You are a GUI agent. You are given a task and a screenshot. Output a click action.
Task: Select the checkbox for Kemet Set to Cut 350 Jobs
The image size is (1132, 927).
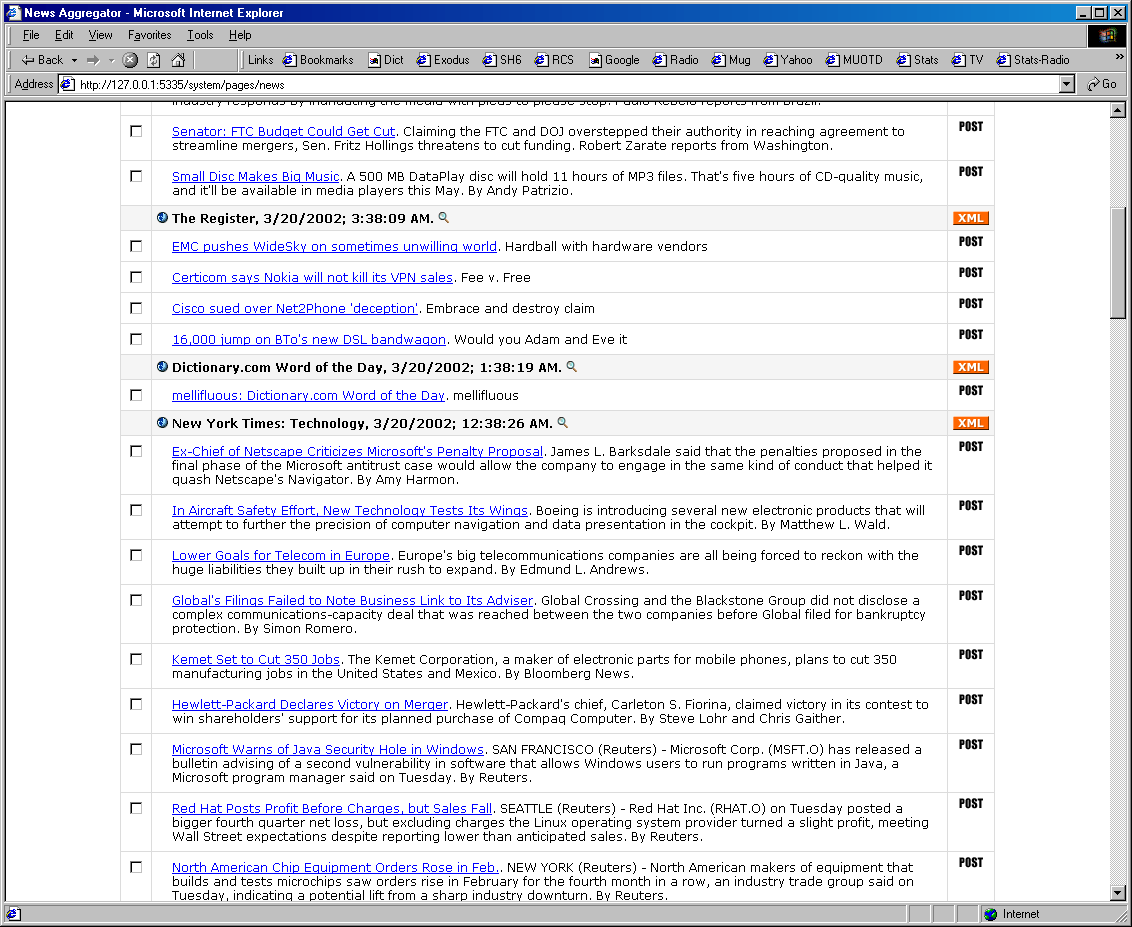[136, 659]
